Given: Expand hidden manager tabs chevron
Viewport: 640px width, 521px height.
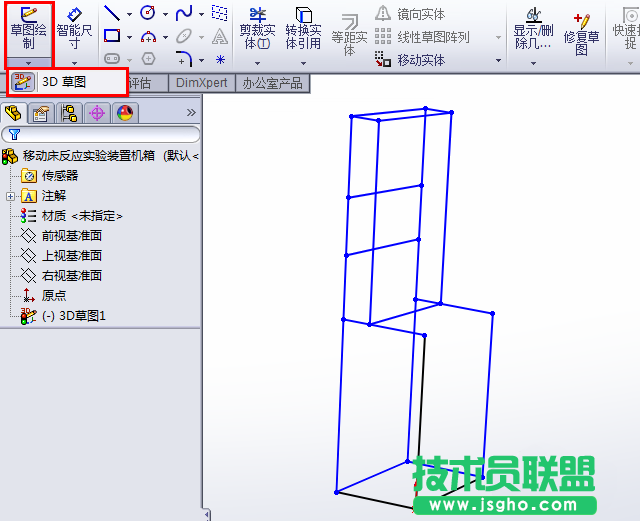Looking at the screenshot, I should pyautogui.click(x=191, y=112).
